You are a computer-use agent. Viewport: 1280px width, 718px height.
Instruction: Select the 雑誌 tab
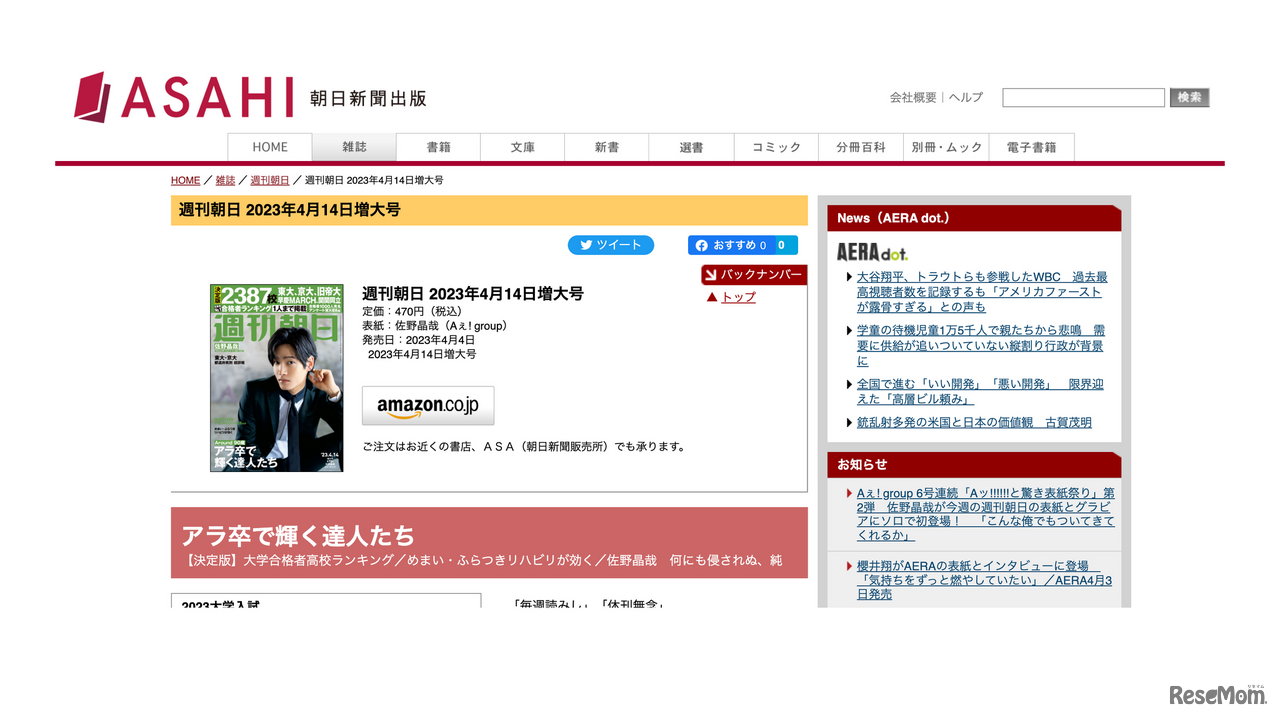pyautogui.click(x=354, y=147)
